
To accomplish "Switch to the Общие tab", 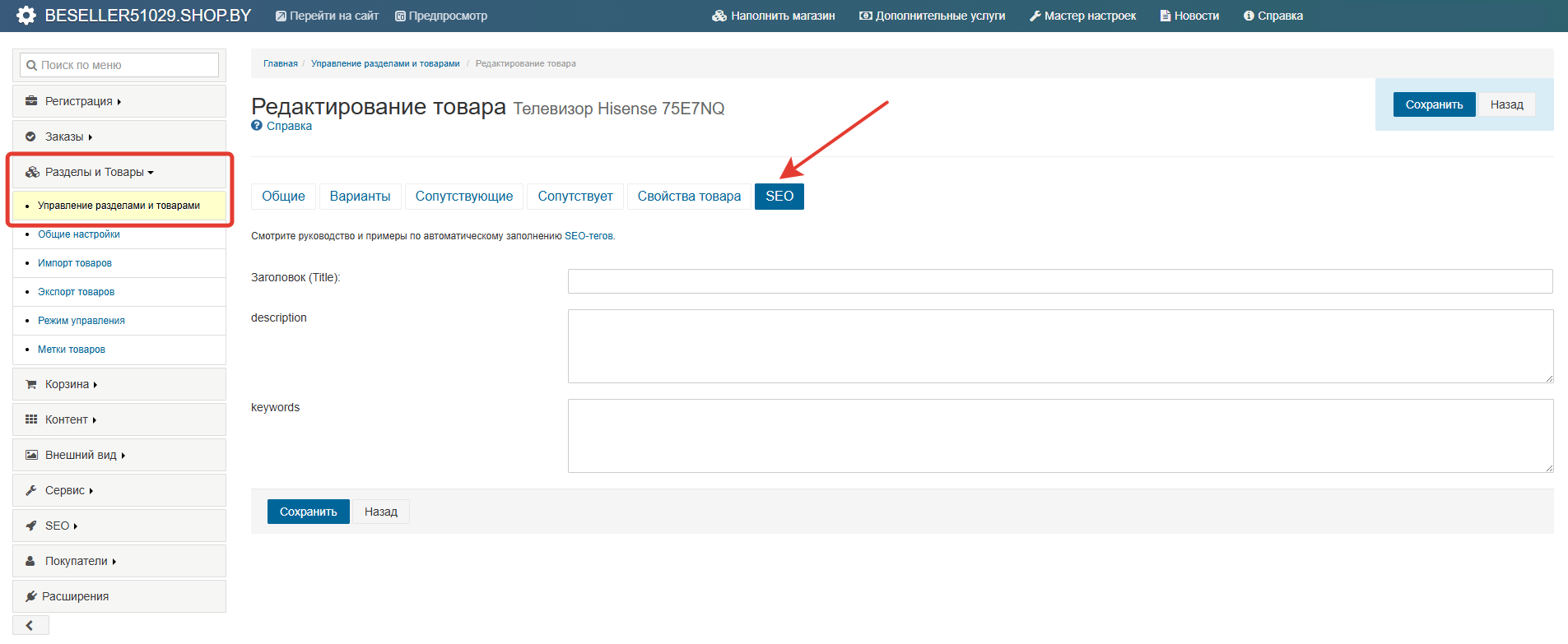I will tap(283, 197).
